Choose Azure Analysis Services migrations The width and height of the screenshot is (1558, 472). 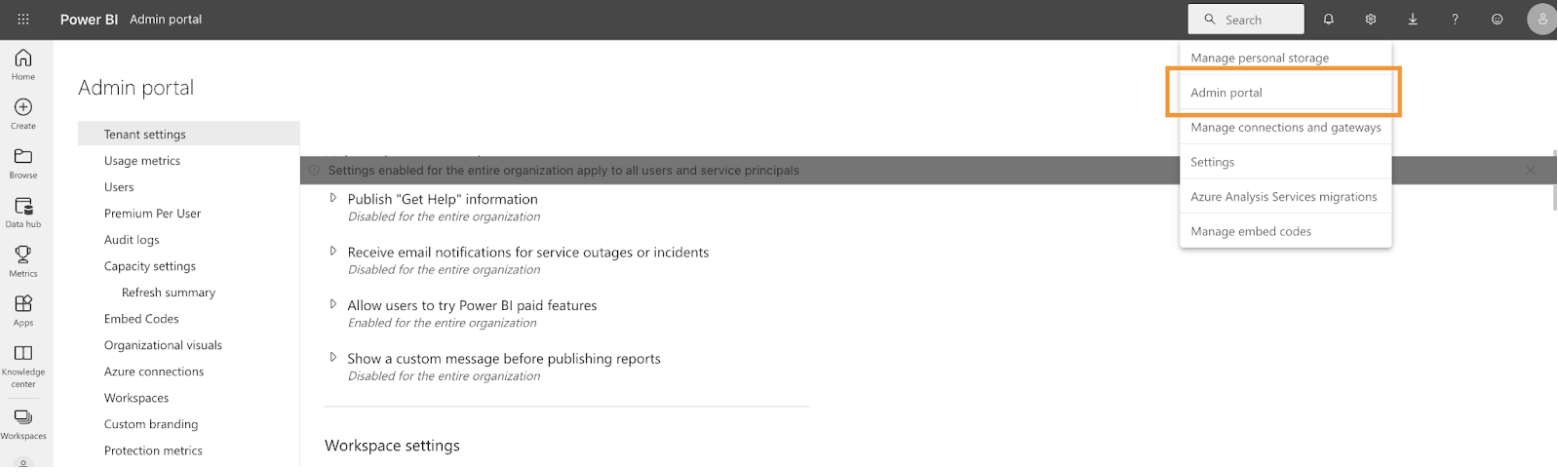1286,197
